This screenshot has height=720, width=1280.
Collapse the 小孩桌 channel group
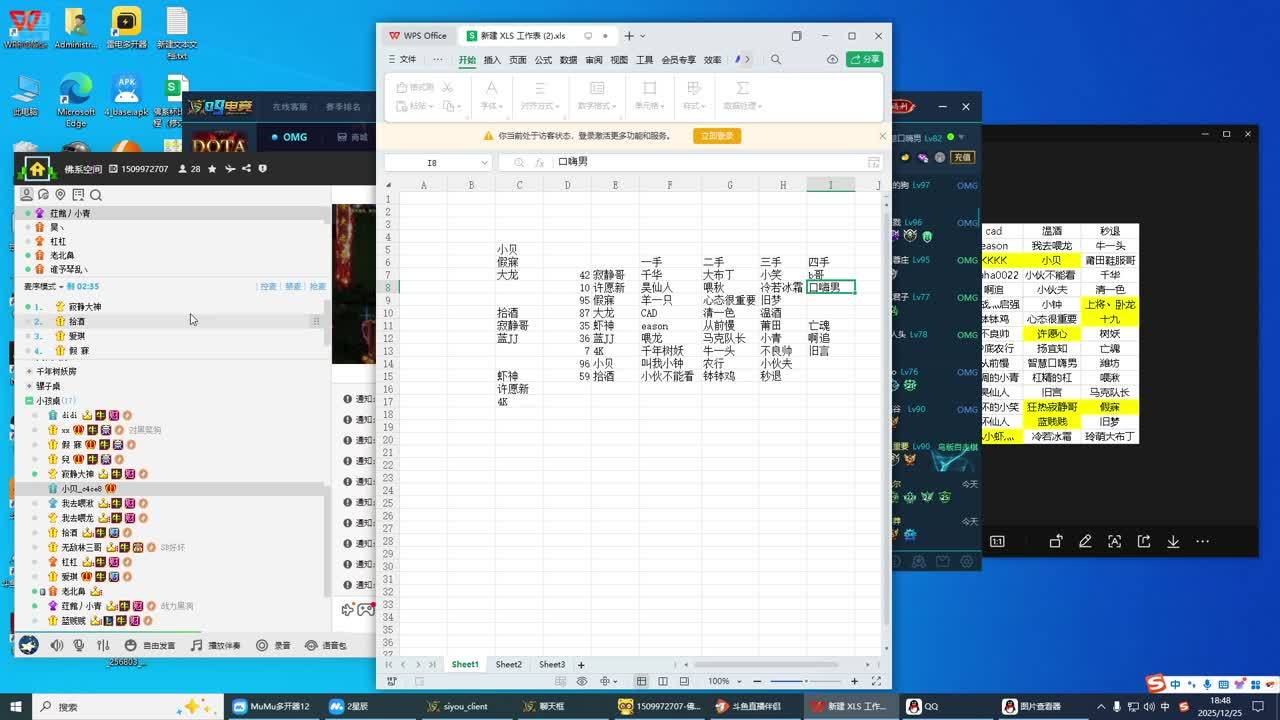[x=28, y=400]
